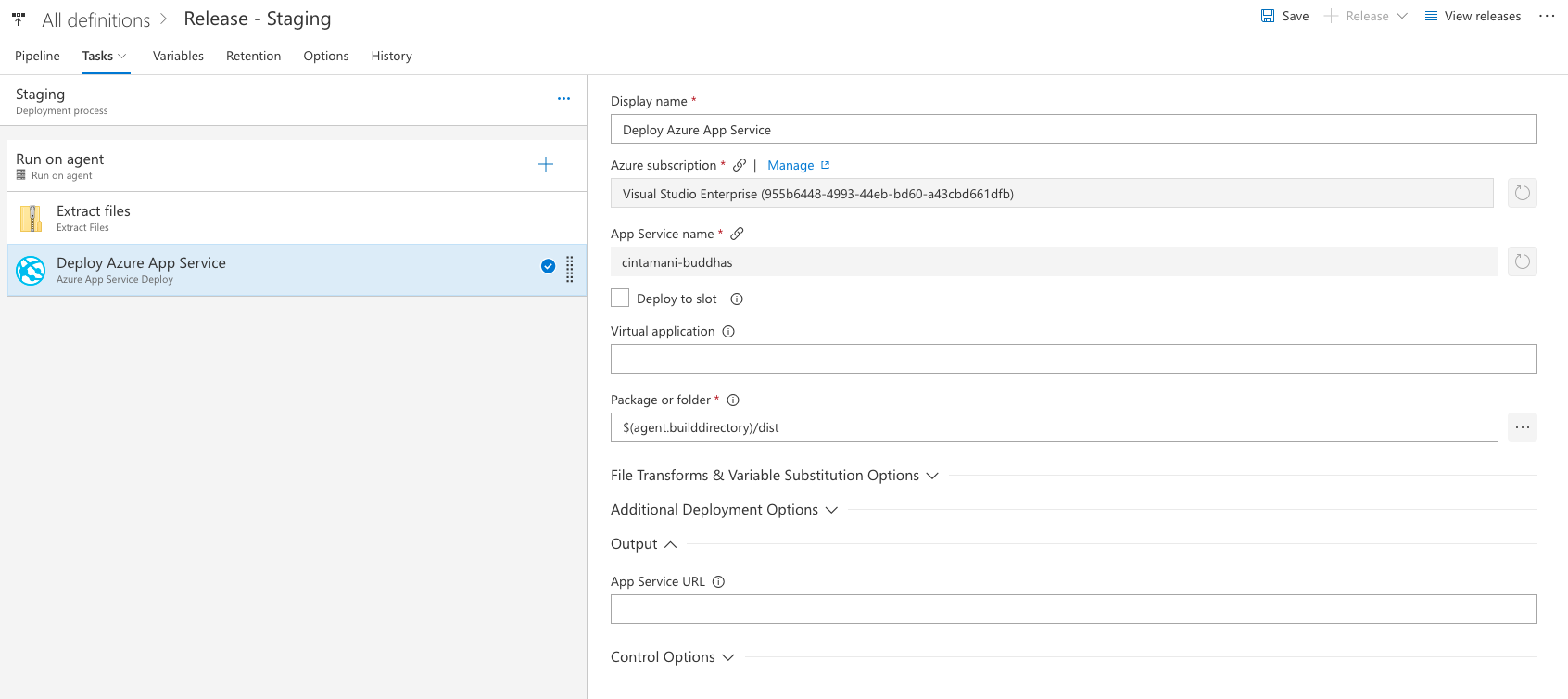Click the View releases list icon
Image resolution: width=1568 pixels, height=699 pixels.
coord(1430,16)
